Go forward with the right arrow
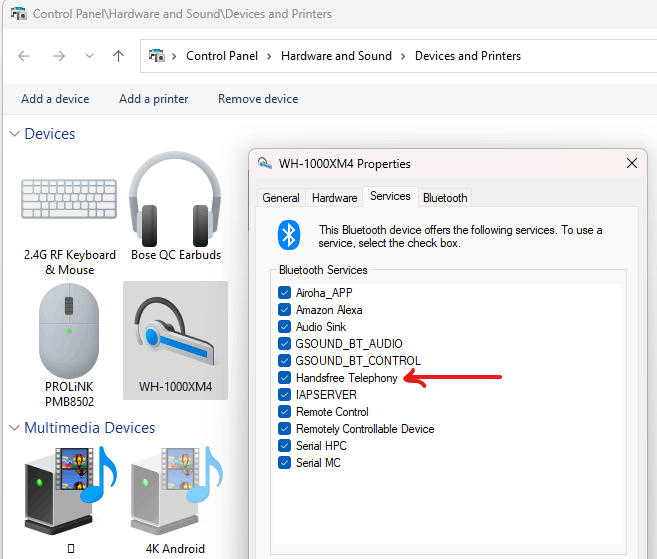Screen dimensions: 657x559 (59, 56)
